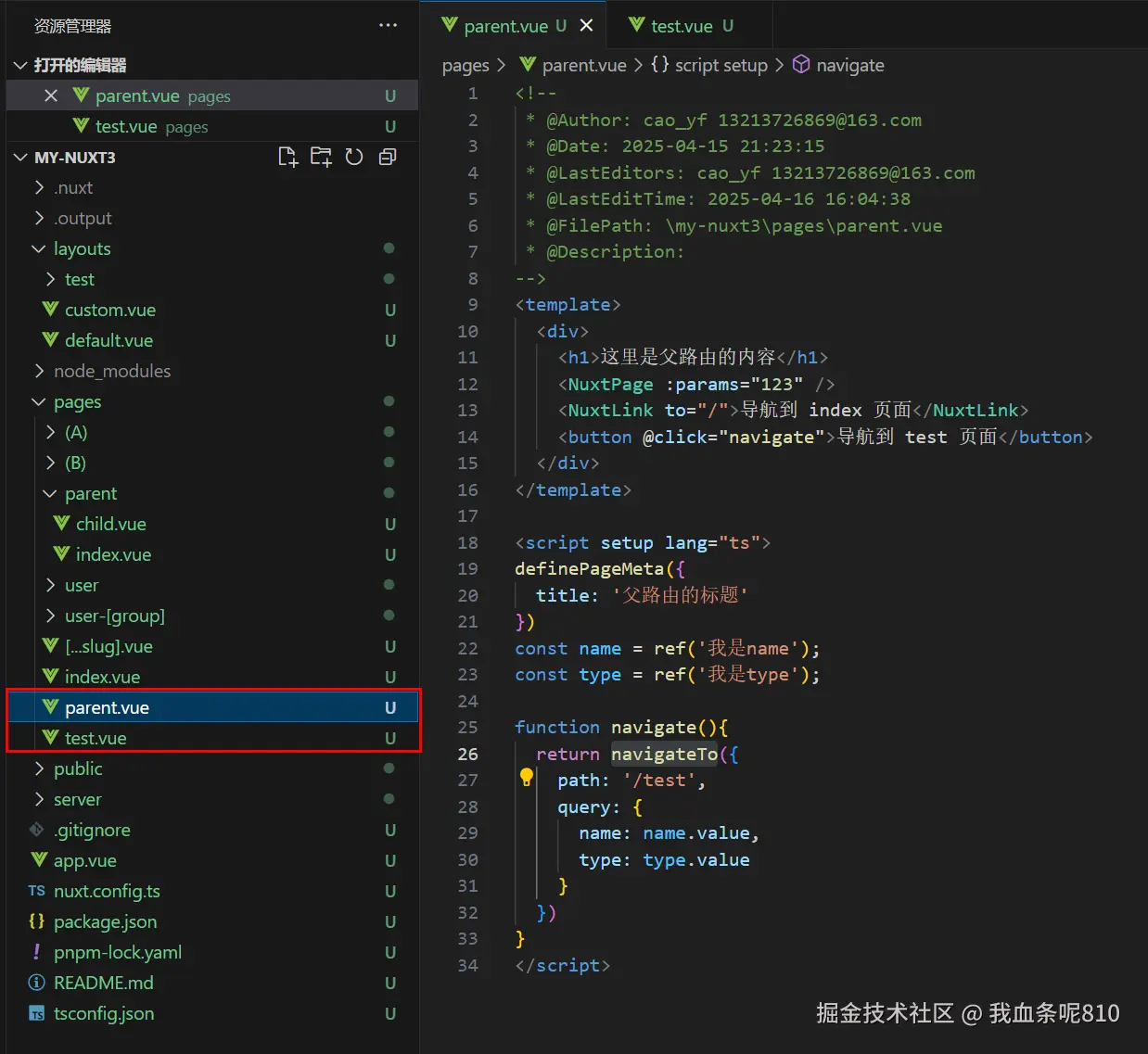Viewport: 1148px width, 1054px height.
Task: Click line number 9 in gutter
Action: click(473, 304)
